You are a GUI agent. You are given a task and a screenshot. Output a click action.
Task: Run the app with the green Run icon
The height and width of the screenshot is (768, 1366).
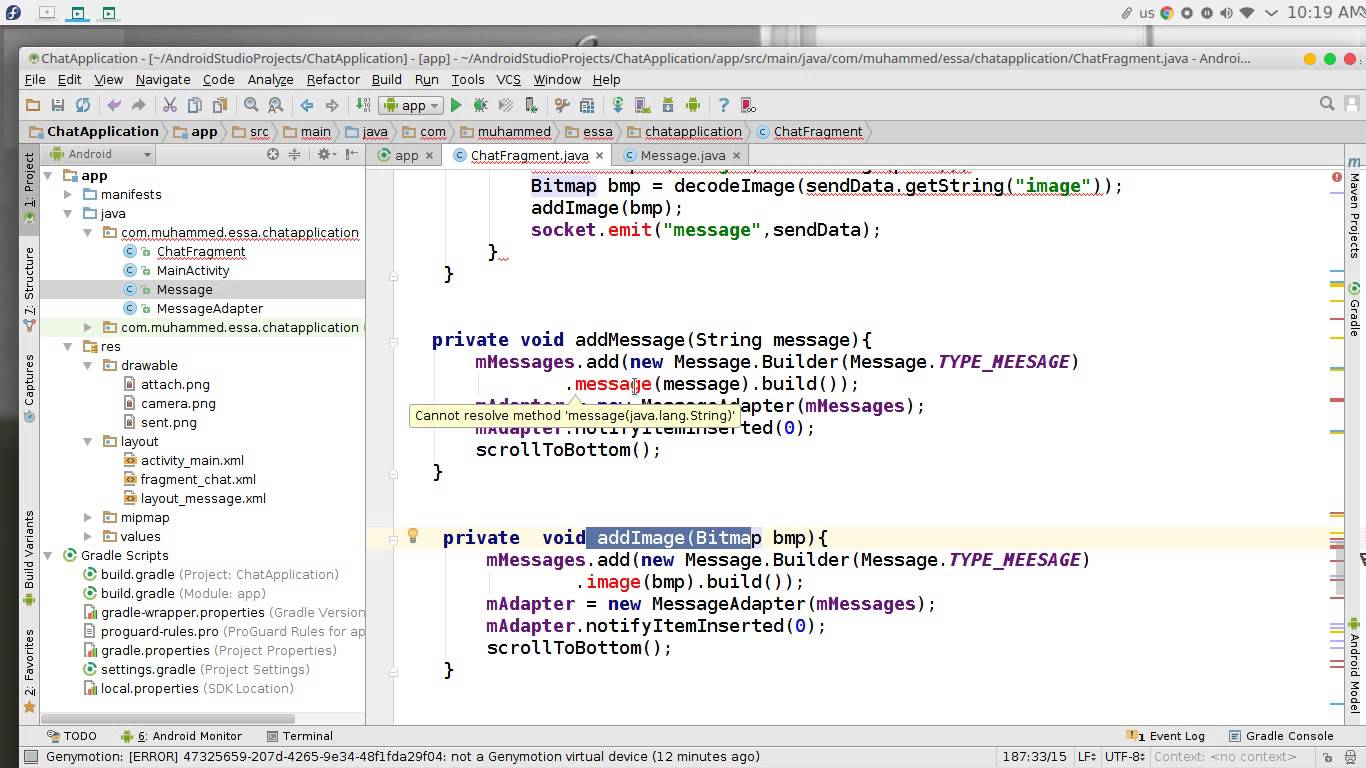pos(455,104)
